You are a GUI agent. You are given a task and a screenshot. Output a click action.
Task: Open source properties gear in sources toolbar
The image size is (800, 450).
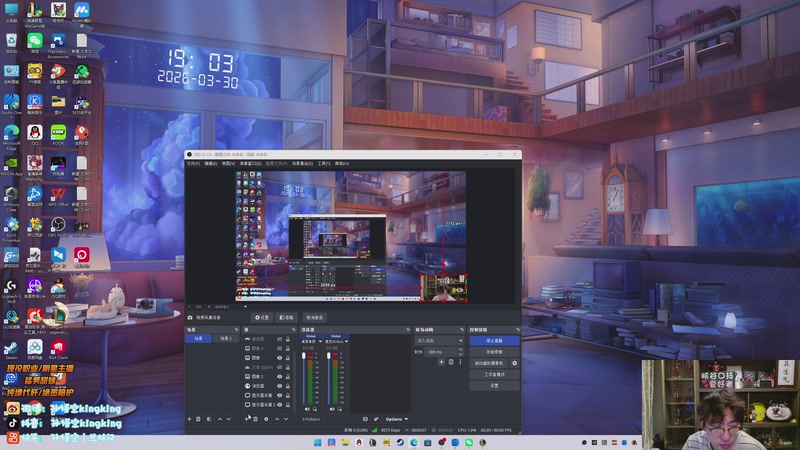pyautogui.click(x=266, y=419)
